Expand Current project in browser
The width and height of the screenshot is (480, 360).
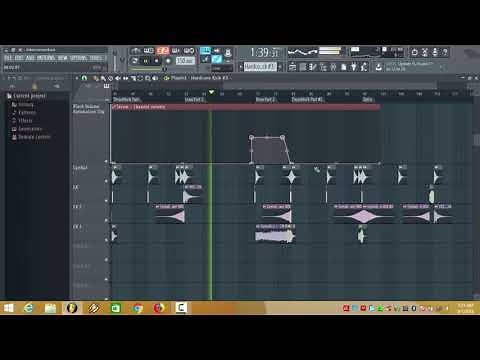(27, 96)
